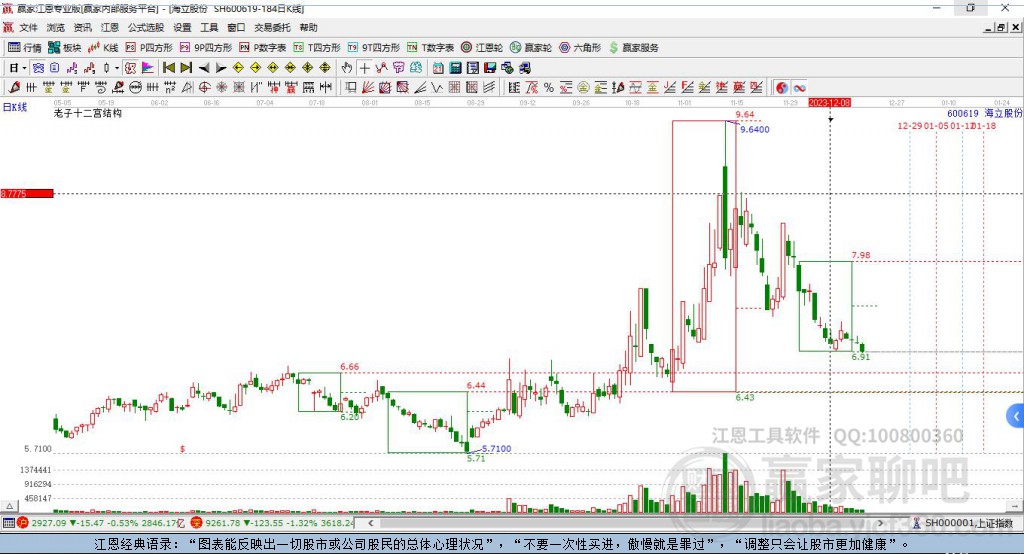Click the stock code 600619
The image size is (1024, 554).
click(x=963, y=114)
